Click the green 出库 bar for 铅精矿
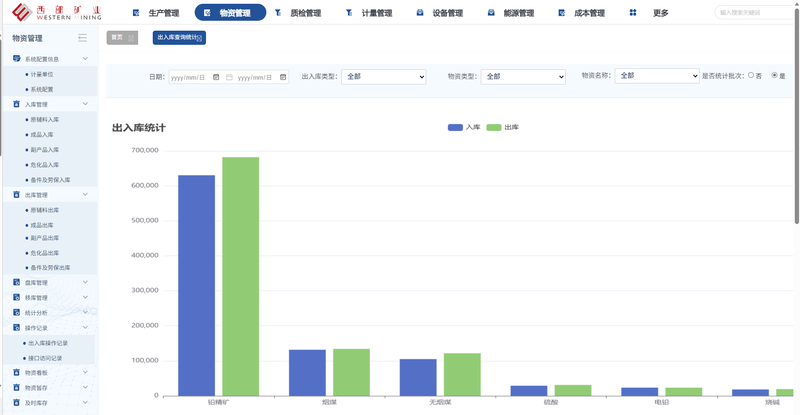Viewport: 800px width, 415px height. click(x=240, y=276)
